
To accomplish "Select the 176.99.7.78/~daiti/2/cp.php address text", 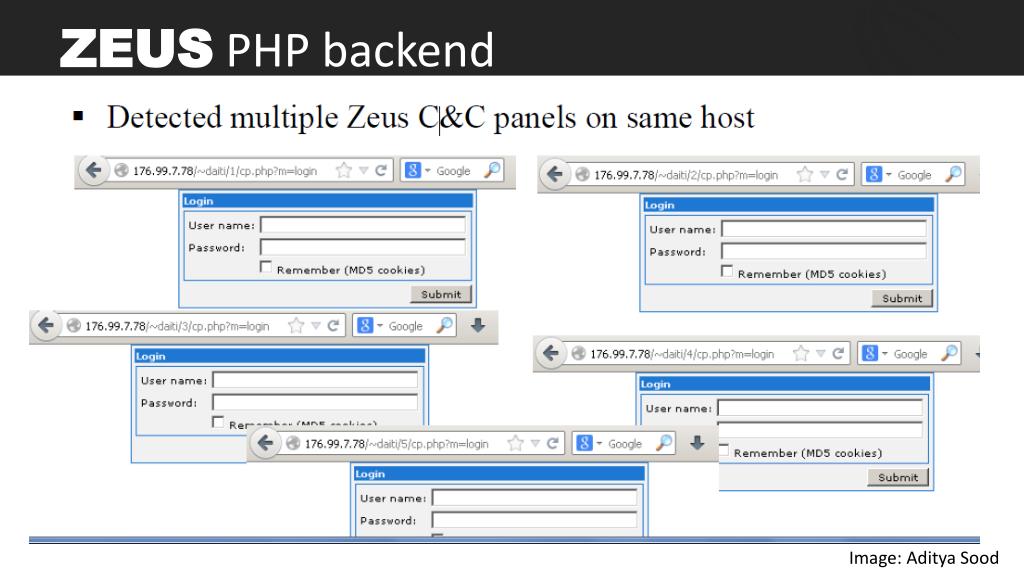I will click(x=686, y=175).
